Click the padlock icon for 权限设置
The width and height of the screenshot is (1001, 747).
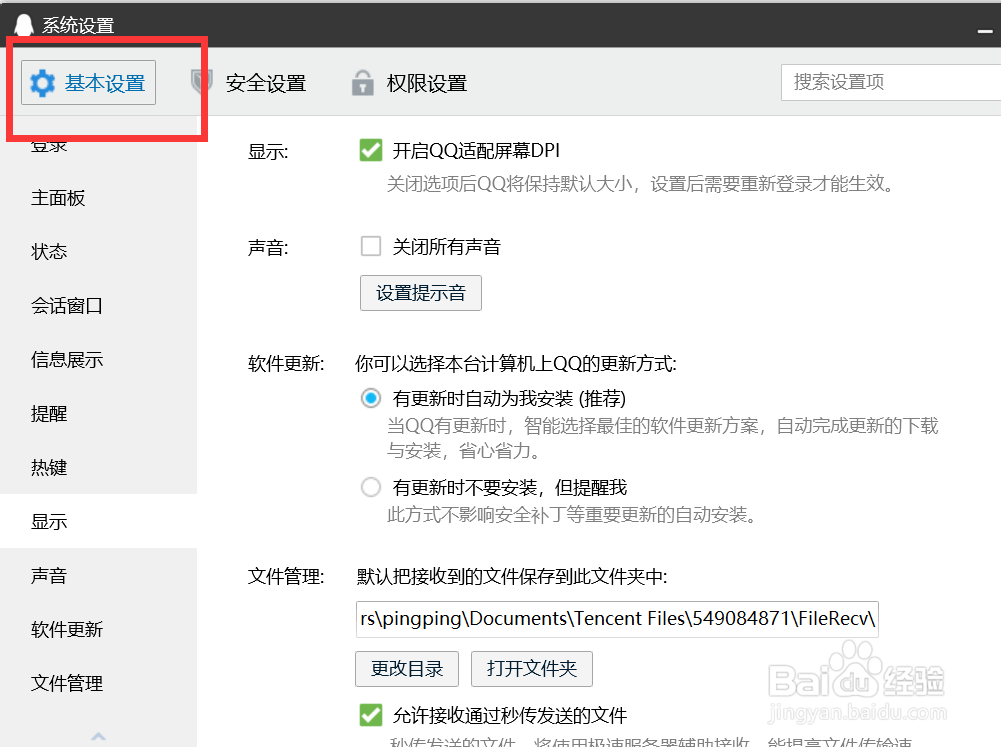coord(363,83)
